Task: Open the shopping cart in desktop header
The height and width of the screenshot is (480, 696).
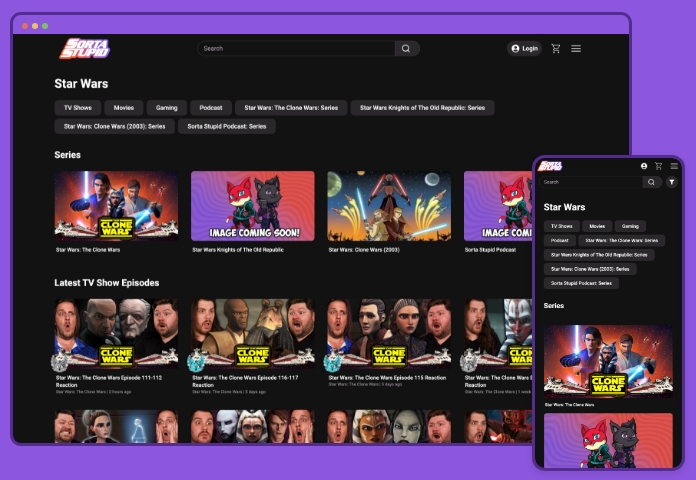Action: 556,48
